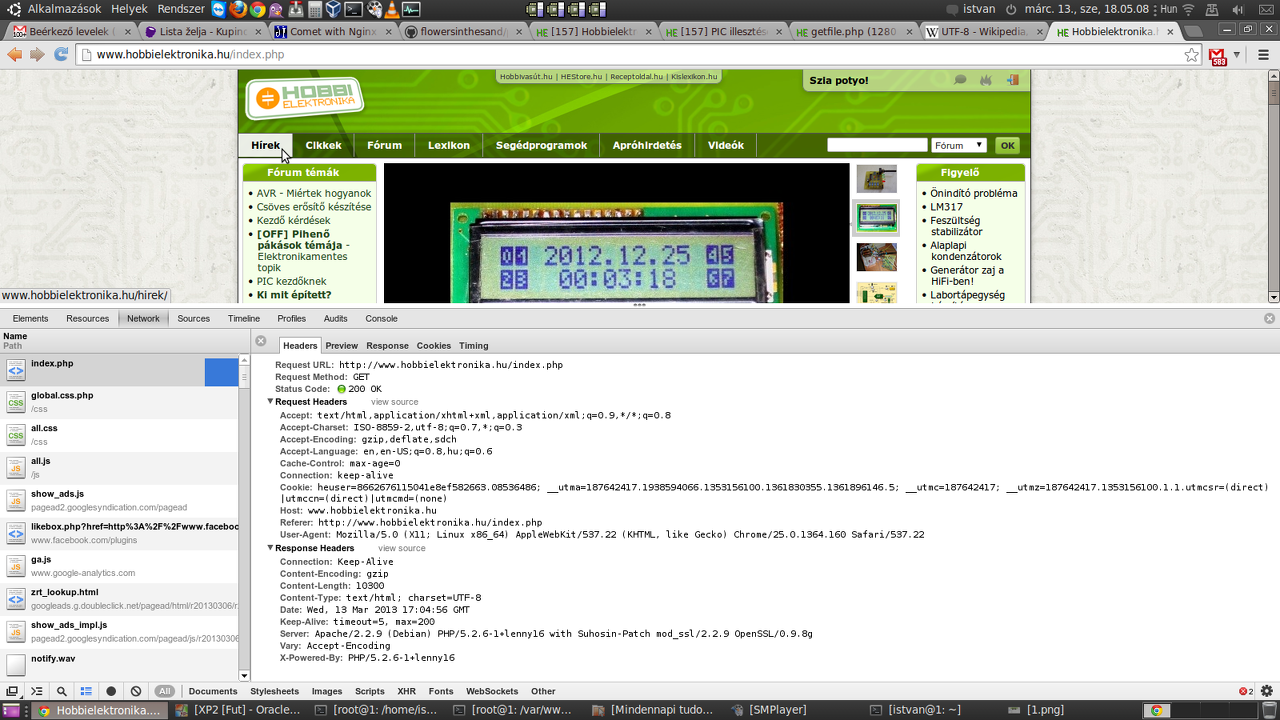Bookmark this page with the star icon
The image size is (1280, 720).
(1192, 54)
